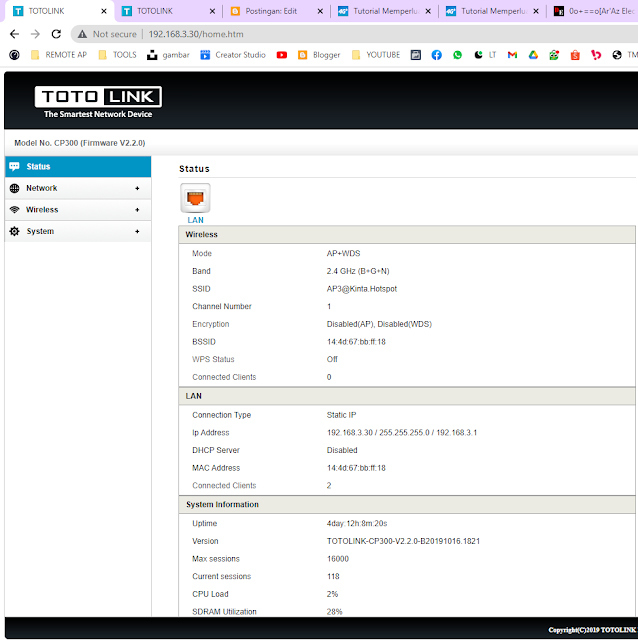Click the LAN link under port icon
638x640 pixels.
click(x=195, y=220)
